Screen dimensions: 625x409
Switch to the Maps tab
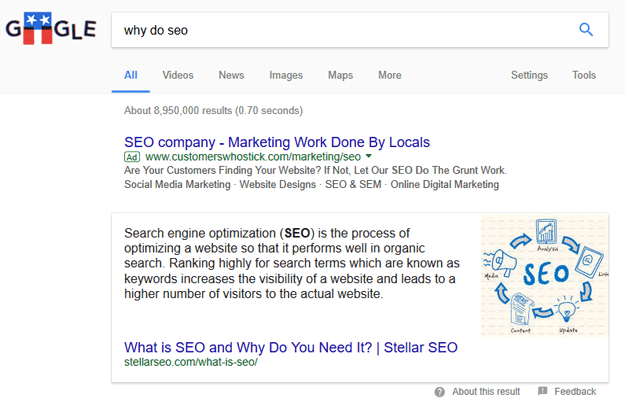340,75
